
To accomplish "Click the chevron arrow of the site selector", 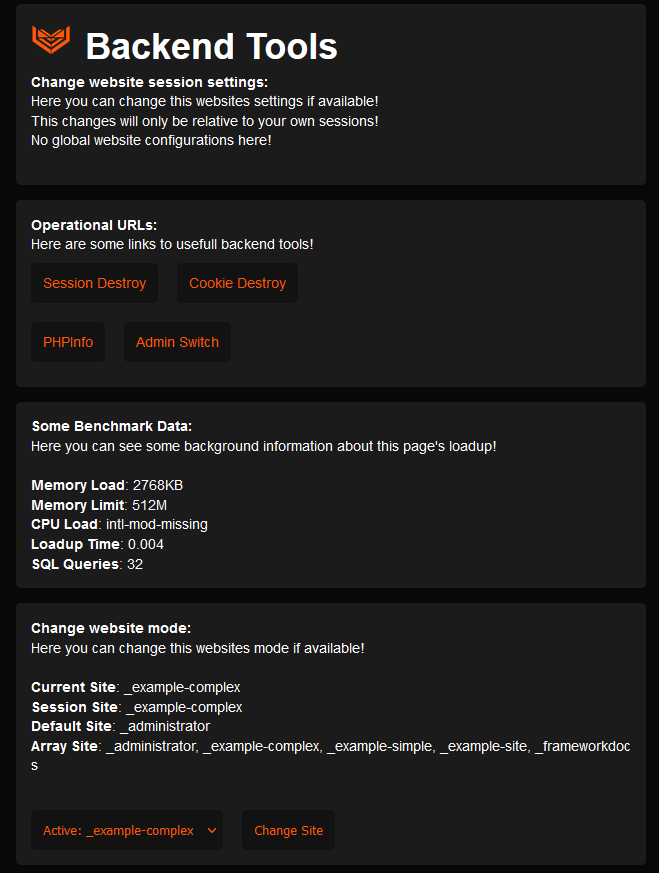I will pyautogui.click(x=211, y=830).
